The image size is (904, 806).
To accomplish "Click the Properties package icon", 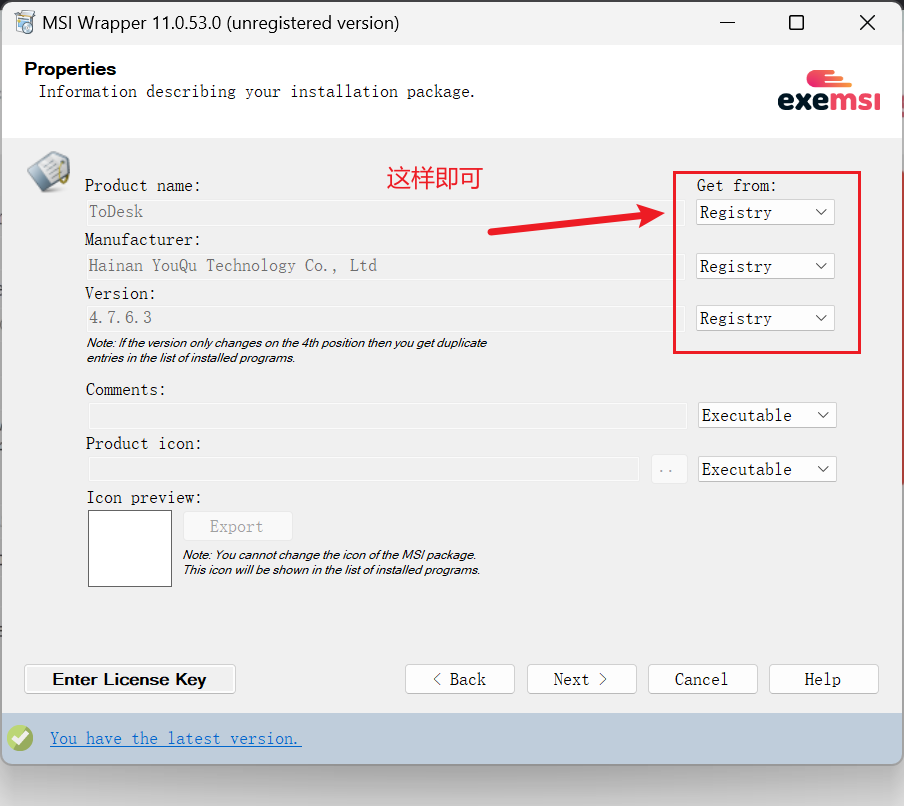I will [x=47, y=171].
